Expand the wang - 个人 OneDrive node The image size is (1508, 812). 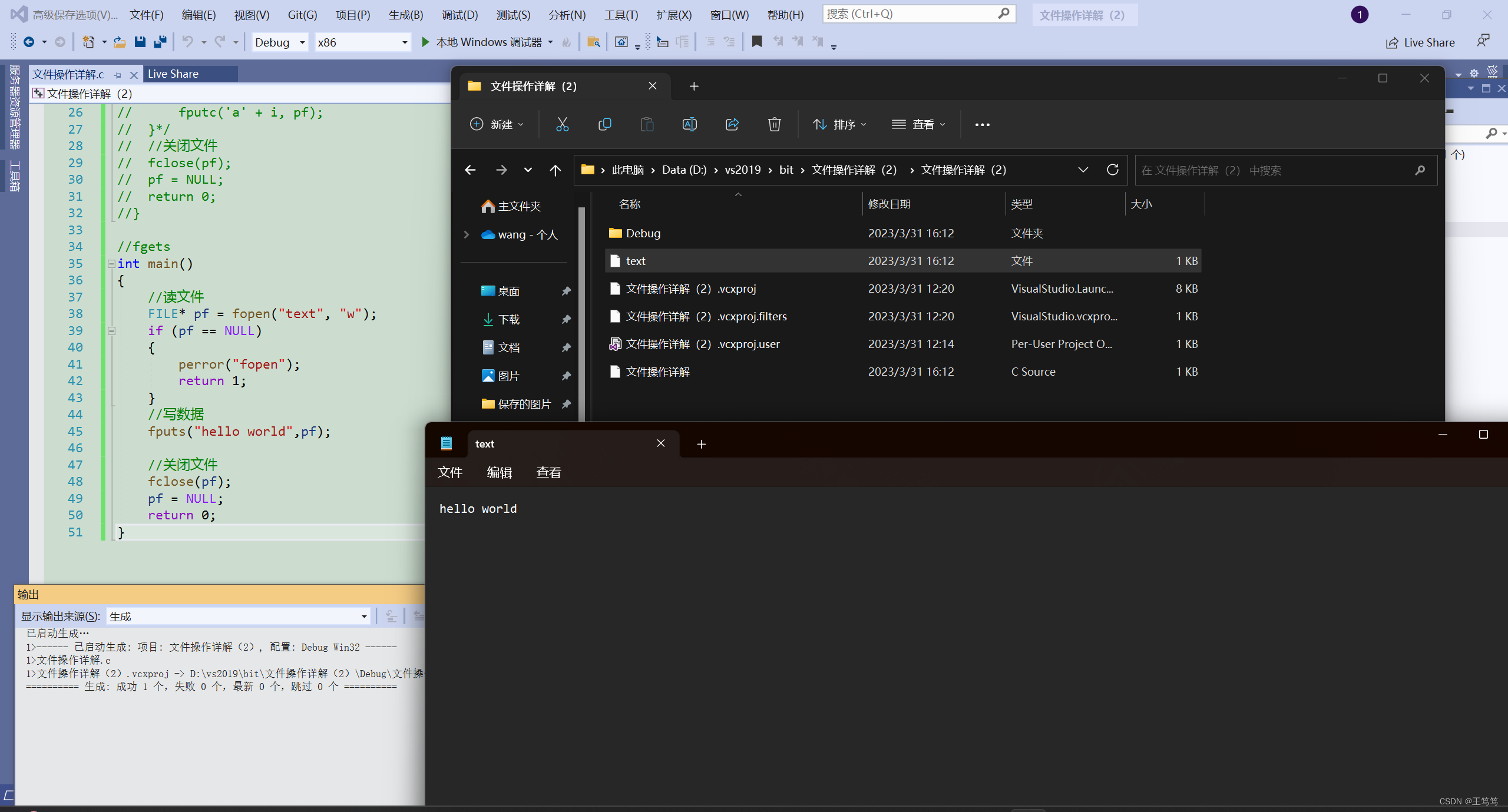pyautogui.click(x=466, y=234)
